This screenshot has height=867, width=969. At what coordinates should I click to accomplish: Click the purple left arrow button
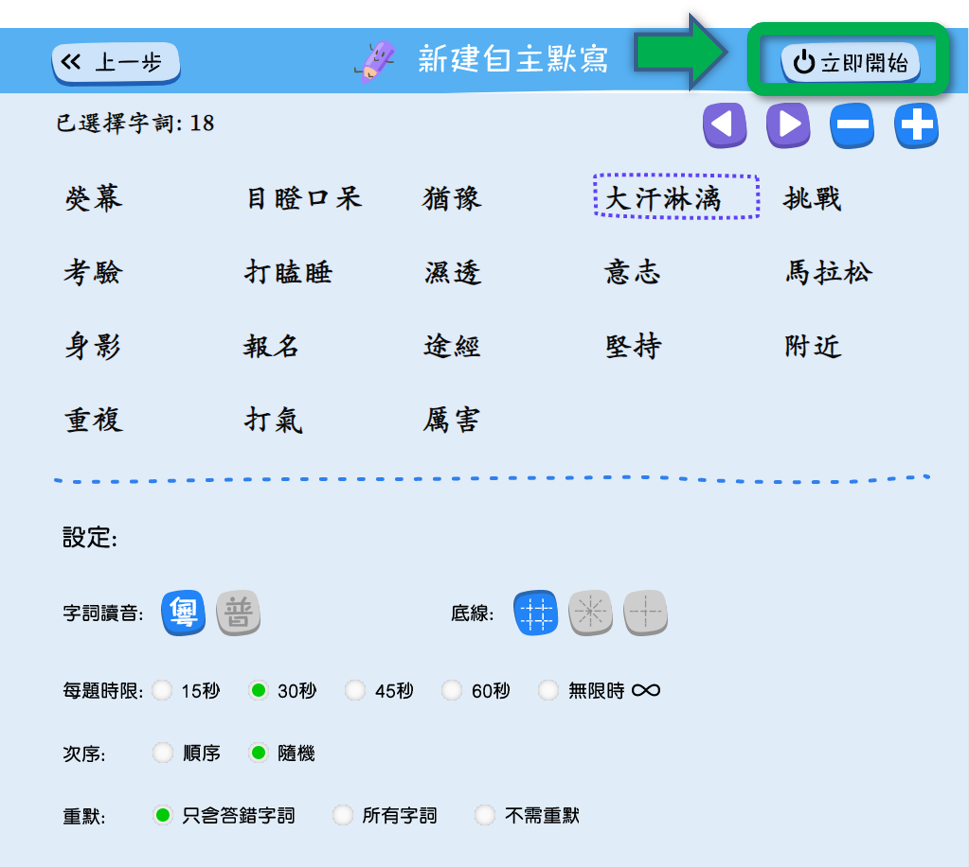725,125
